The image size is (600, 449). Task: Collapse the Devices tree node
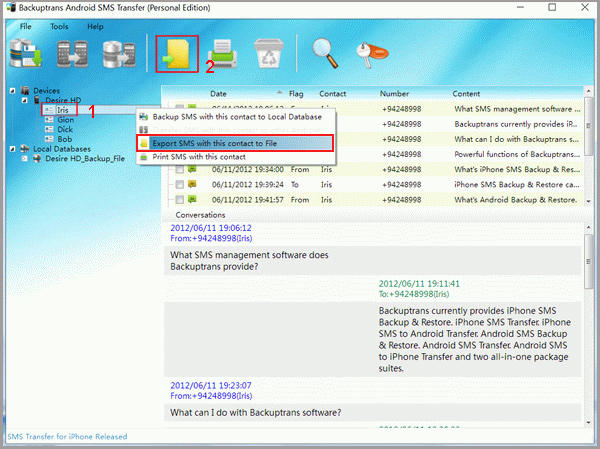13,91
